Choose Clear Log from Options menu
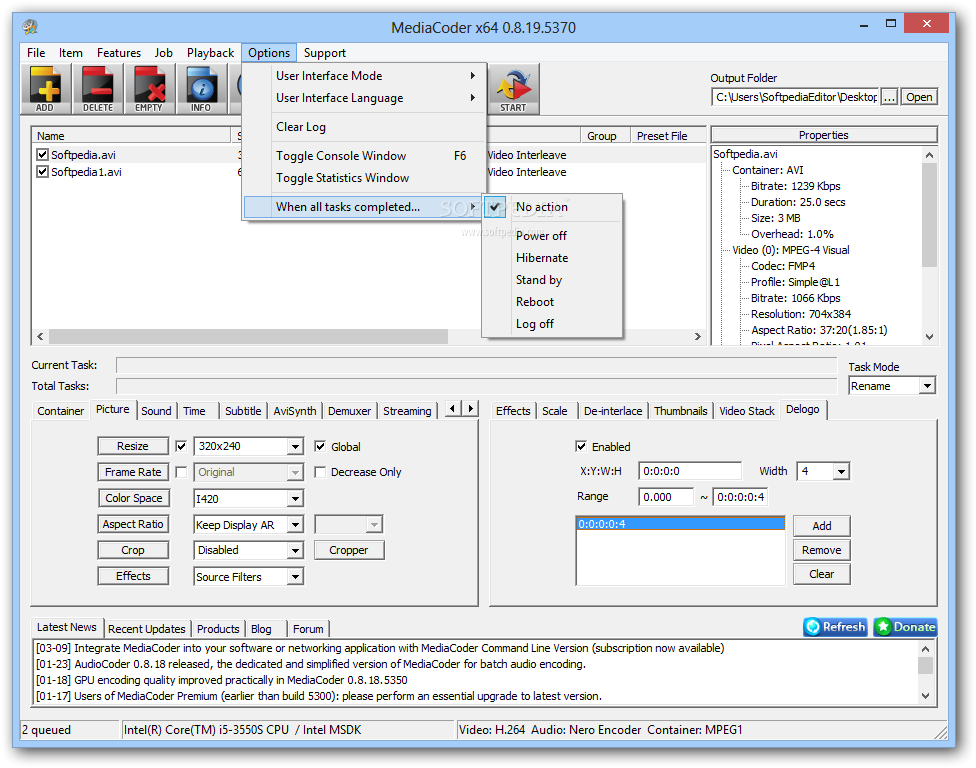Image resolution: width=976 pixels, height=768 pixels. pos(364,126)
